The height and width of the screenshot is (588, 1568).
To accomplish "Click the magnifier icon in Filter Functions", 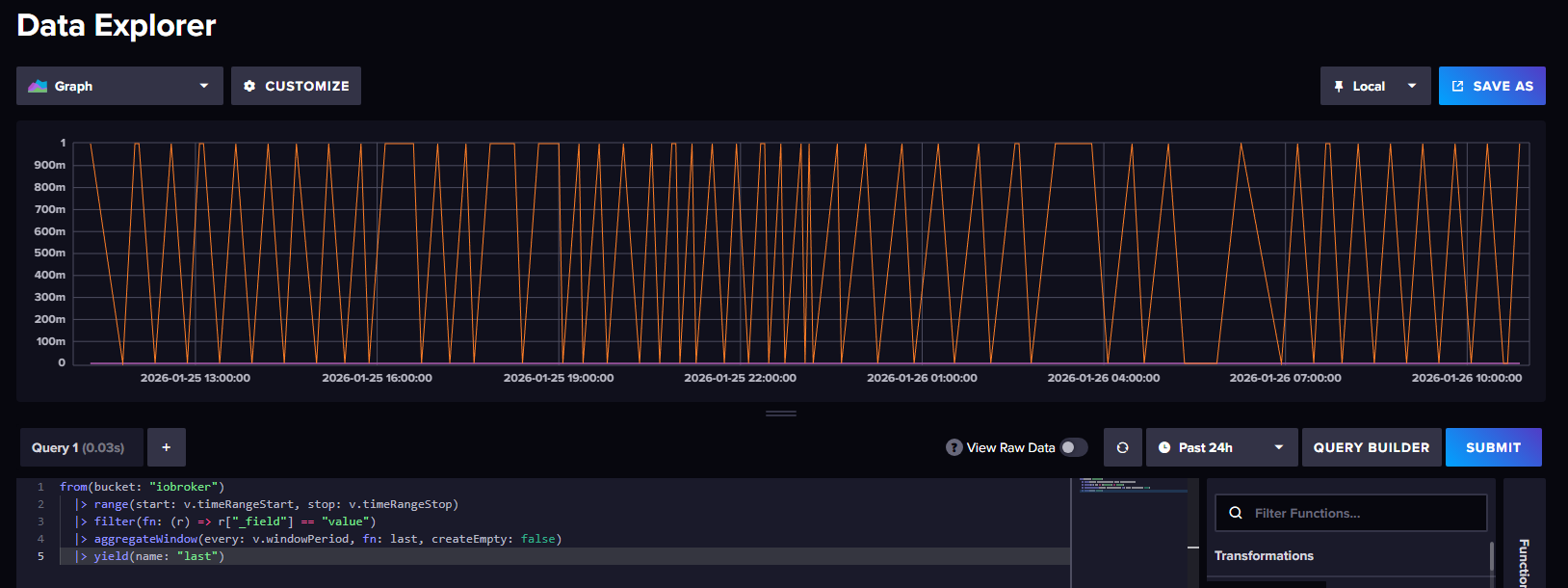I will [1235, 513].
